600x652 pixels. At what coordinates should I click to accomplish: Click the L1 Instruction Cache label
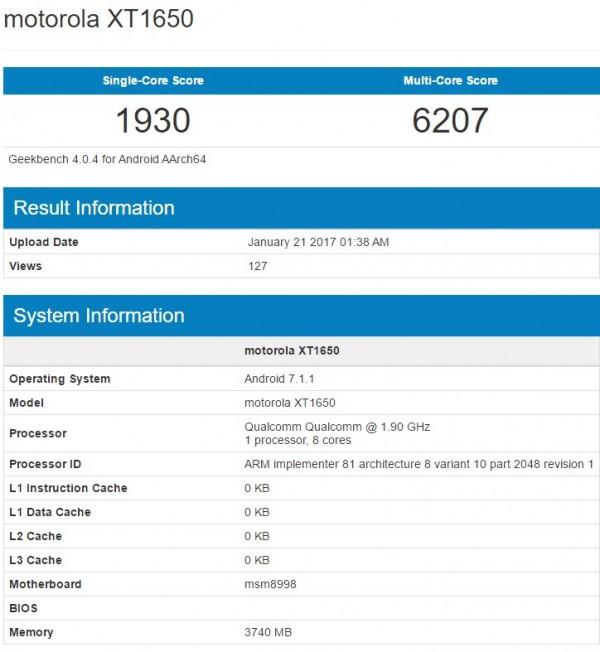(68, 488)
